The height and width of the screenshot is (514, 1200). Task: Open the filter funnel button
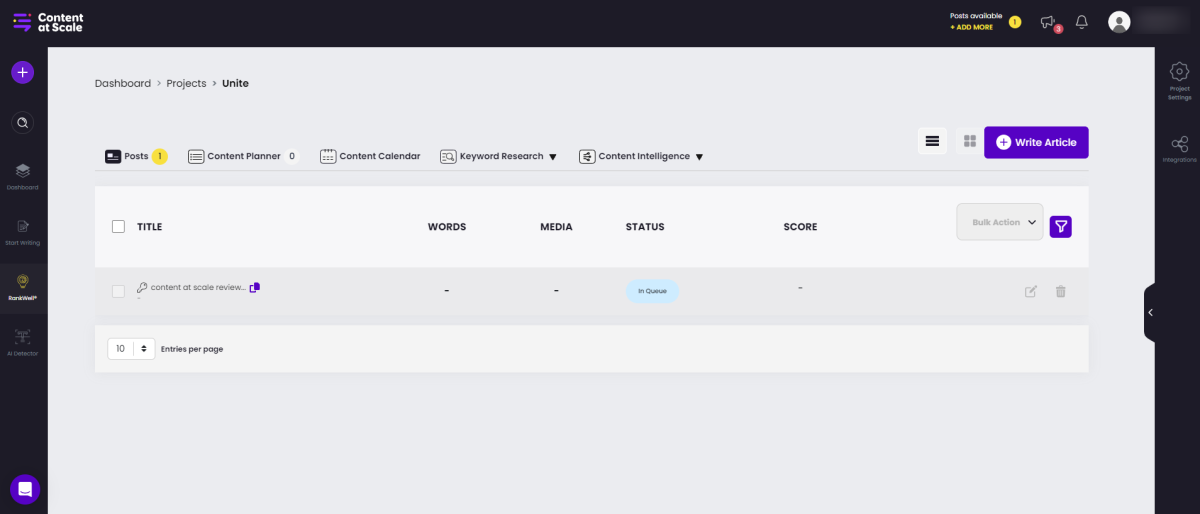1061,227
